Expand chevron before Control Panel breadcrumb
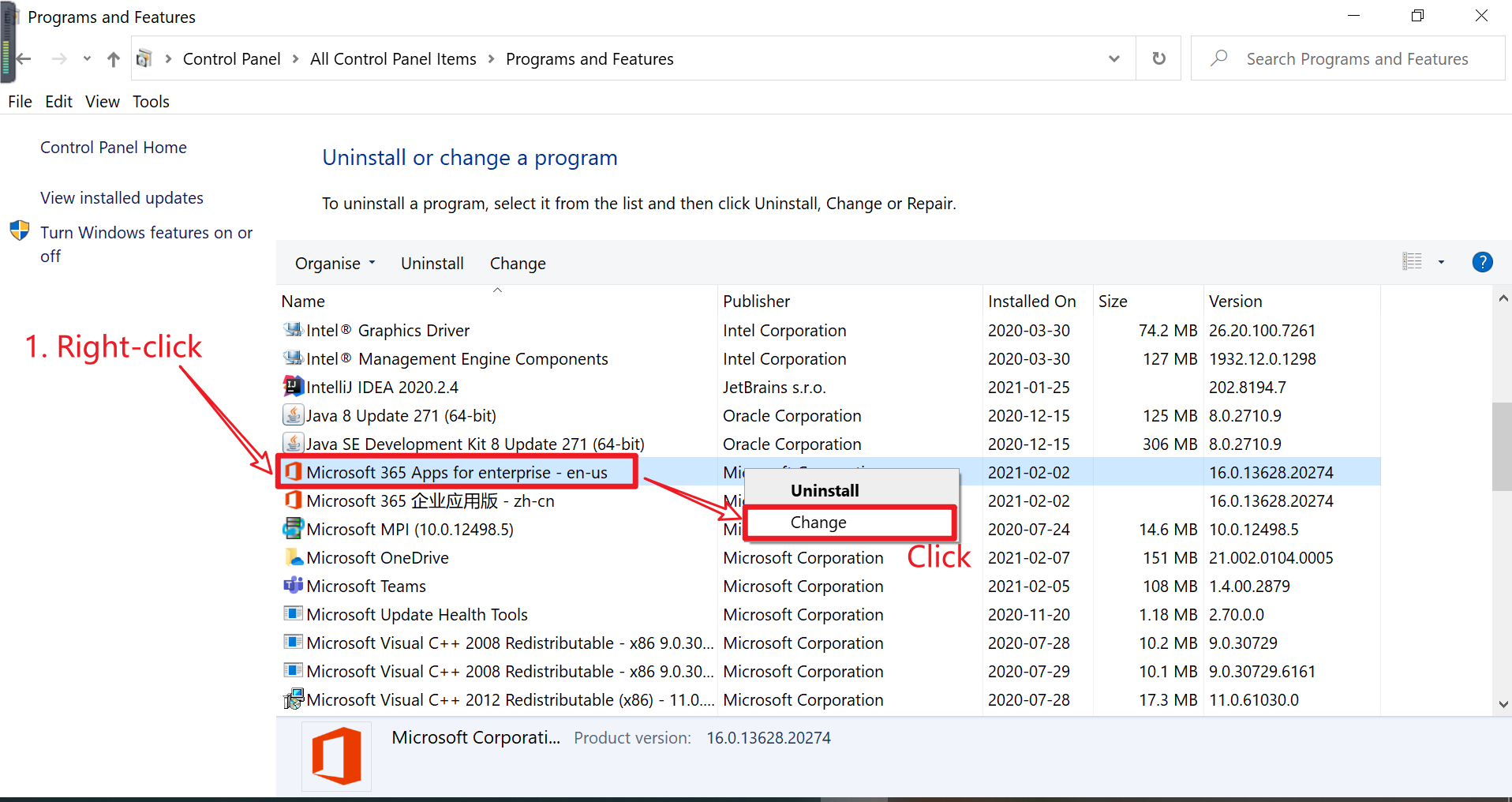Screen dimensions: 1512x802 [168, 59]
